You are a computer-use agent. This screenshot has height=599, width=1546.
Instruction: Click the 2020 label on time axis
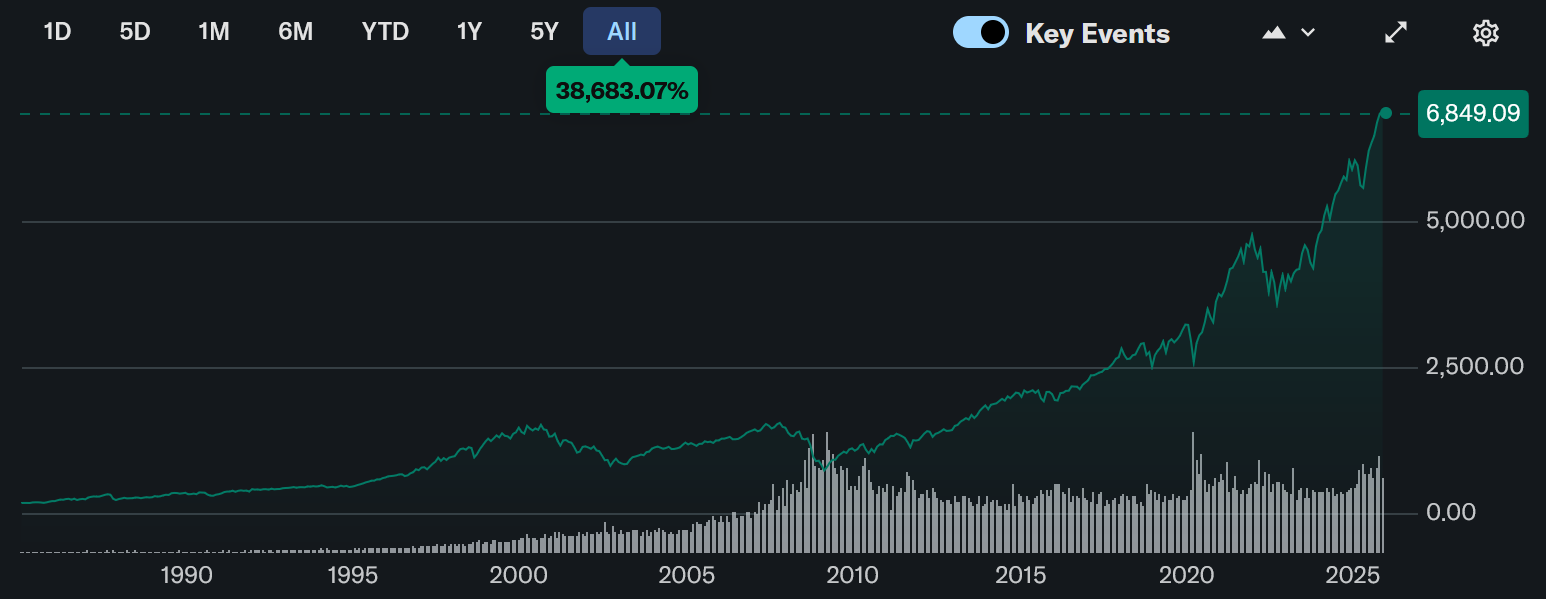point(1186,576)
